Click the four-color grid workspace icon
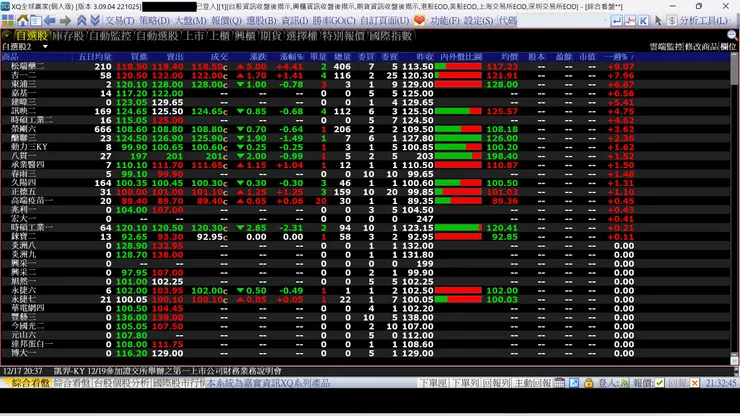This screenshot has width=740, height=416. point(8,21)
